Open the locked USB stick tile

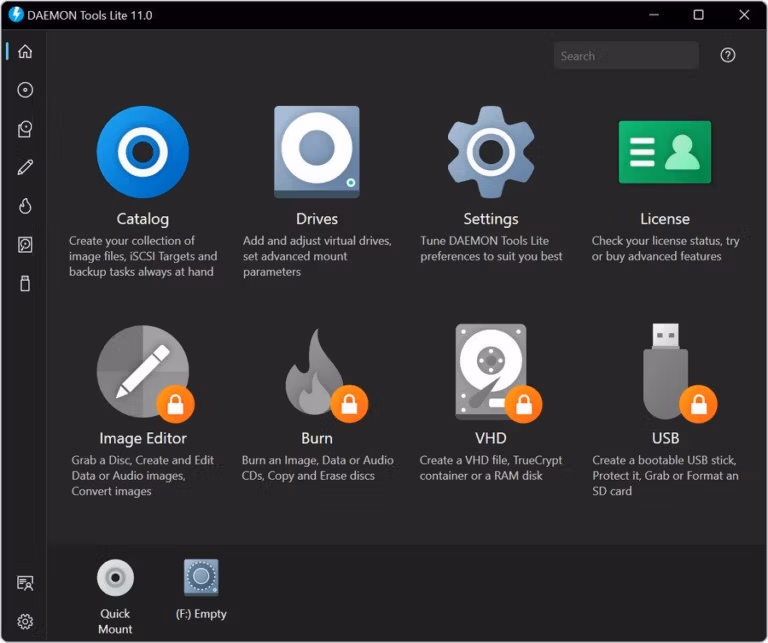(x=665, y=371)
